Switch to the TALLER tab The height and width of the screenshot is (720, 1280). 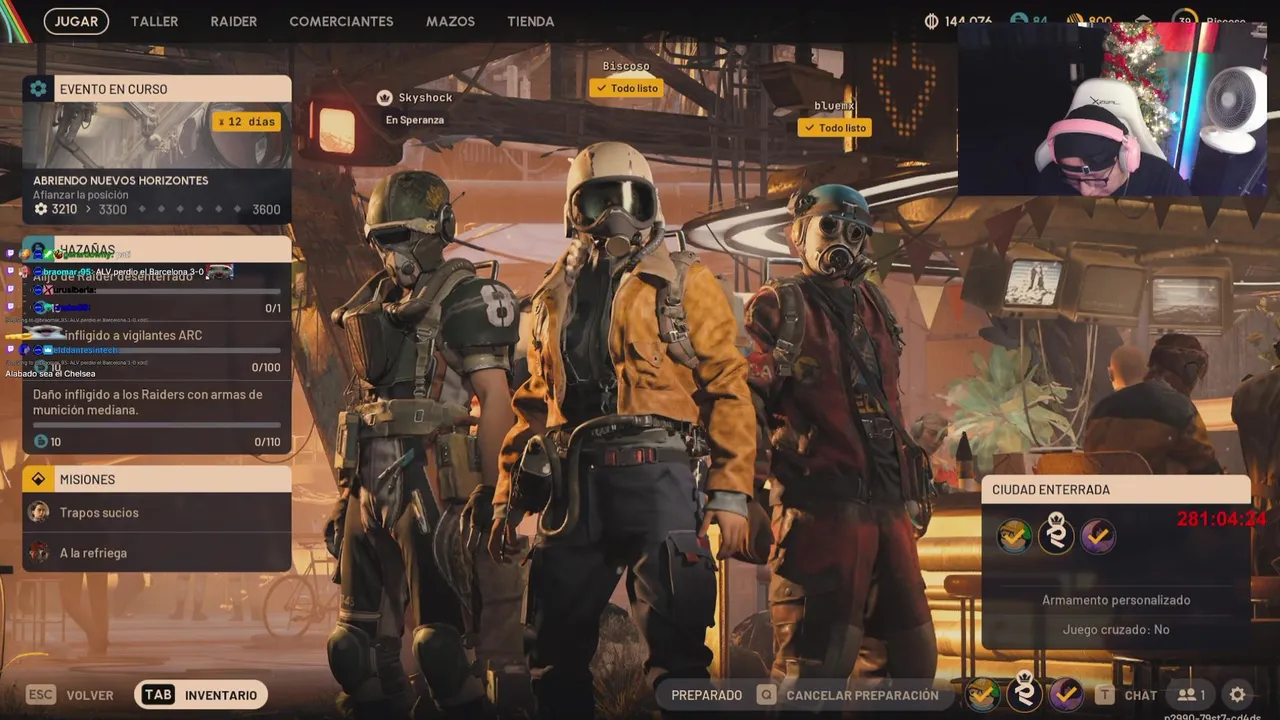154,21
